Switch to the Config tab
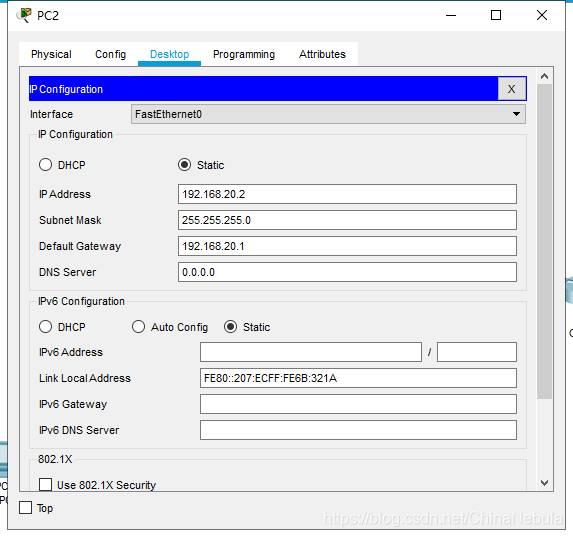The height and width of the screenshot is (537, 573). click(x=110, y=54)
